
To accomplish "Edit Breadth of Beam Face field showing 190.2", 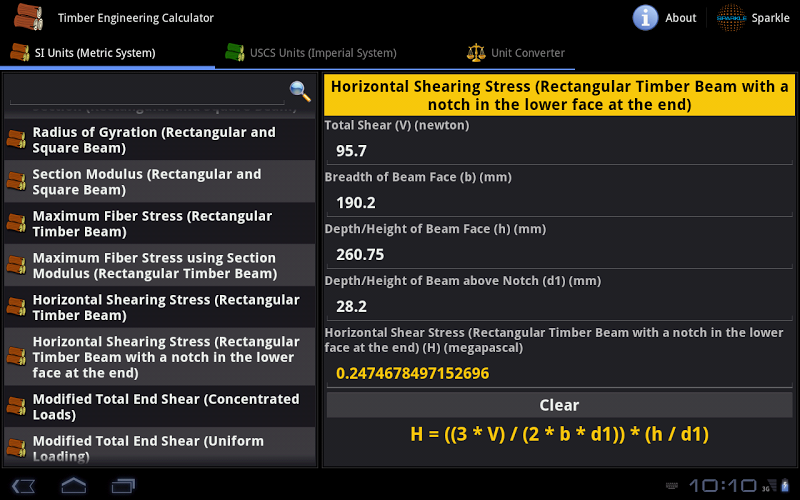I will [x=559, y=203].
